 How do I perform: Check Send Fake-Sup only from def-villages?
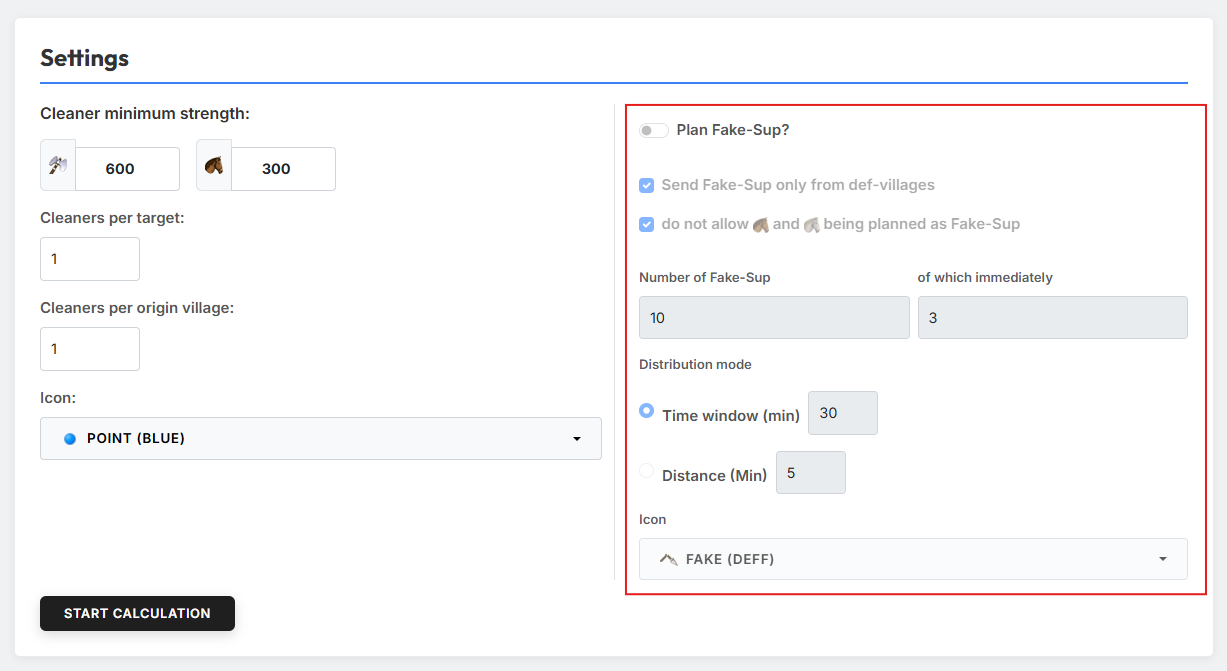pyautogui.click(x=647, y=185)
